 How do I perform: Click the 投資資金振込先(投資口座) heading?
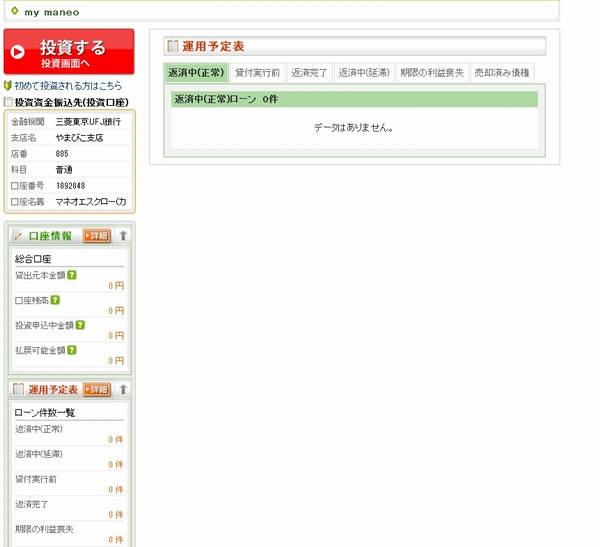72,102
